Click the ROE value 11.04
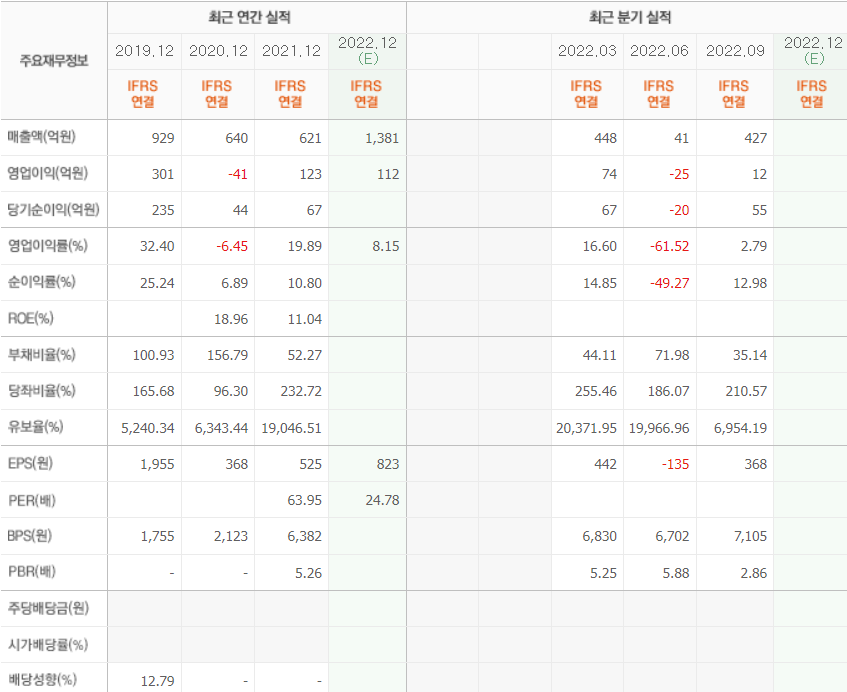This screenshot has width=847, height=692. pyautogui.click(x=305, y=319)
